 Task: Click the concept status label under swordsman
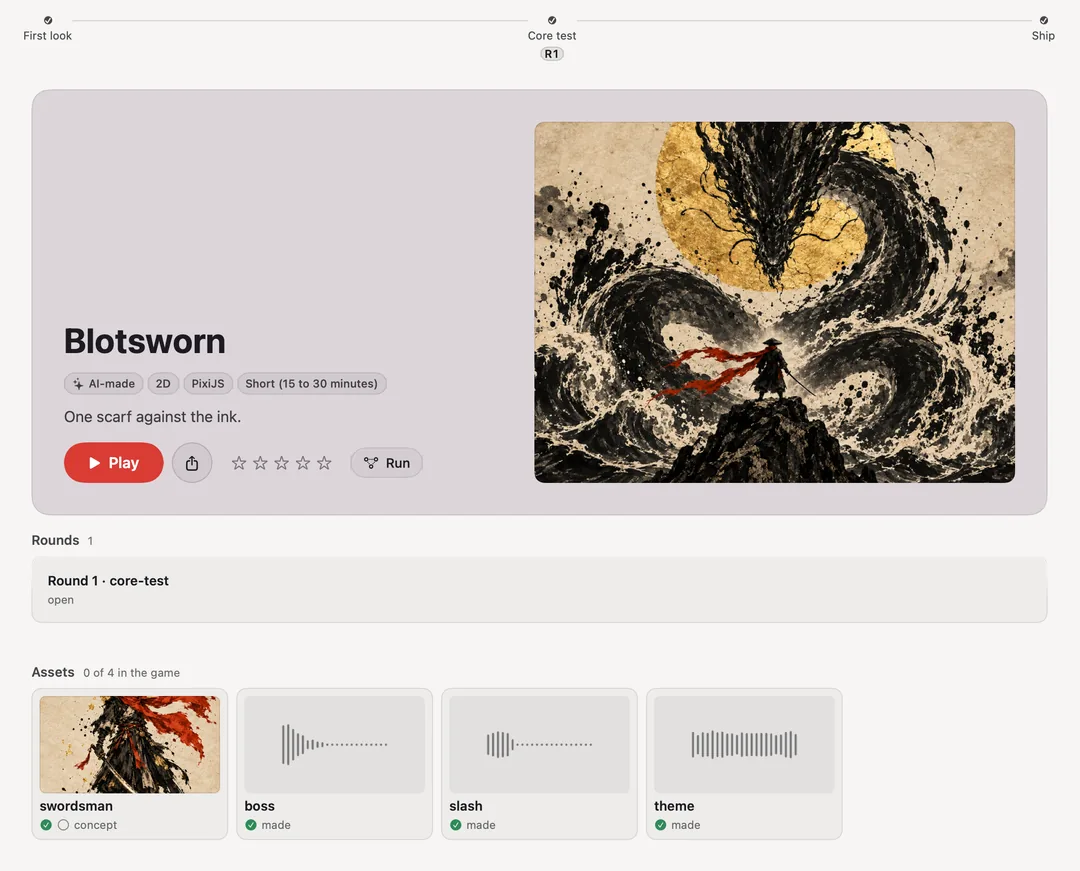95,825
